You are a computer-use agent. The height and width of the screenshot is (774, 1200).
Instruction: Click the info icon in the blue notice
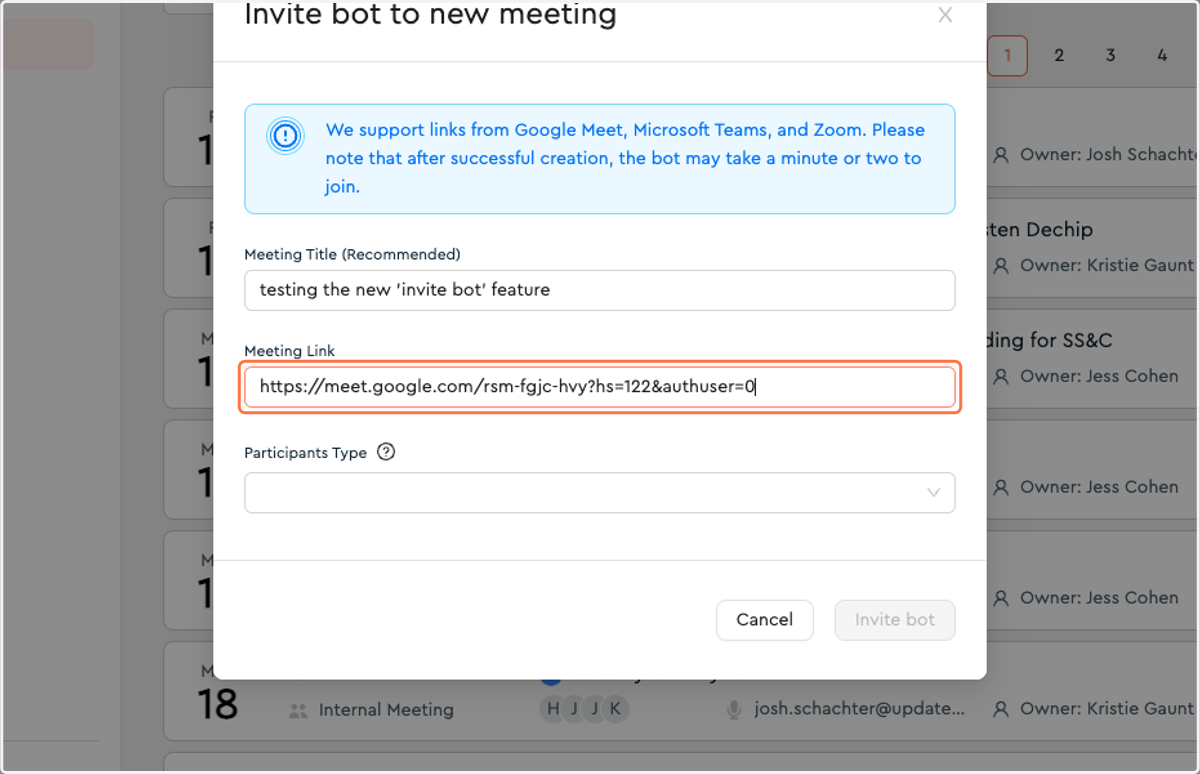[285, 135]
